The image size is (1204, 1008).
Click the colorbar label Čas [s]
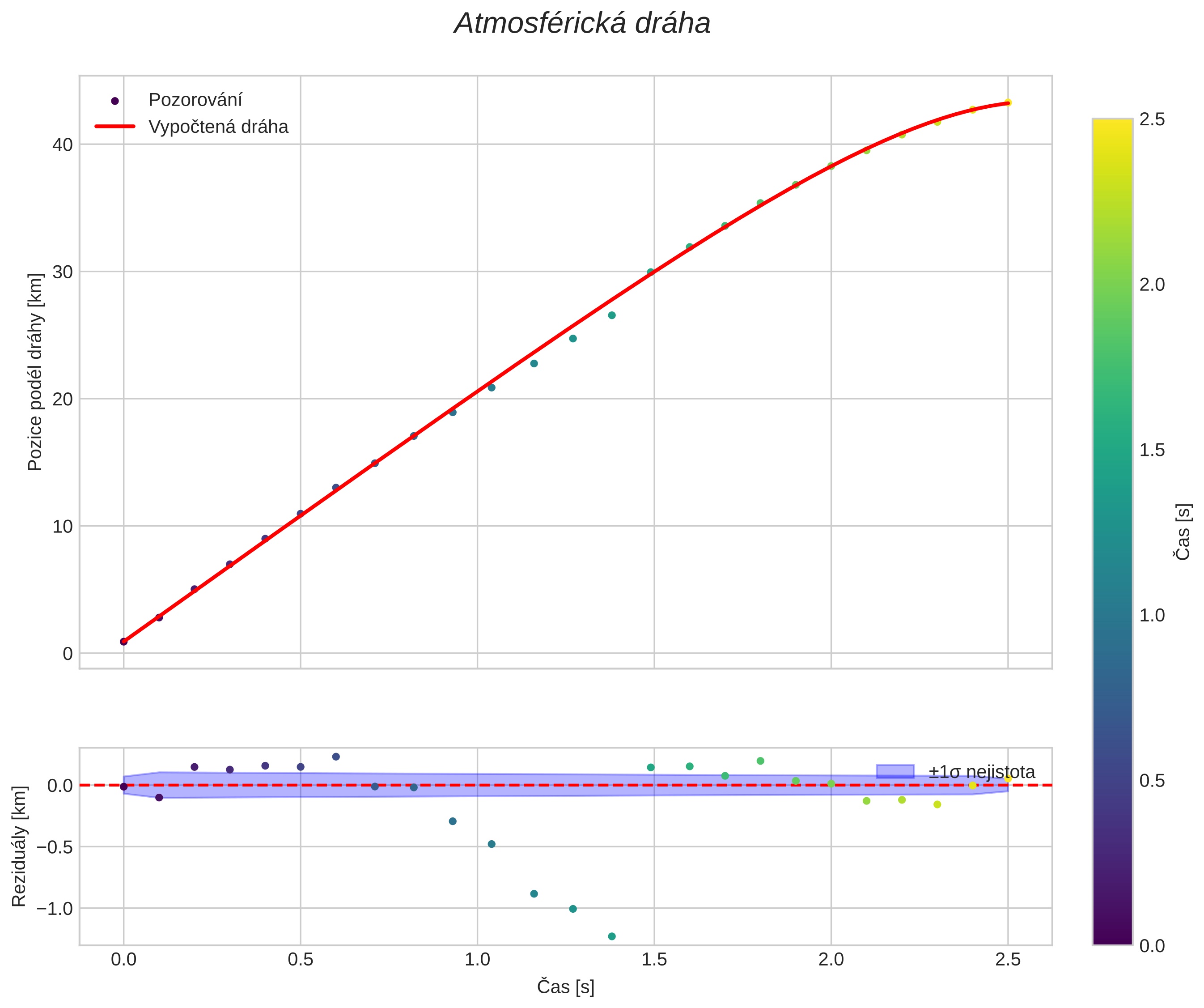pos(1183,532)
